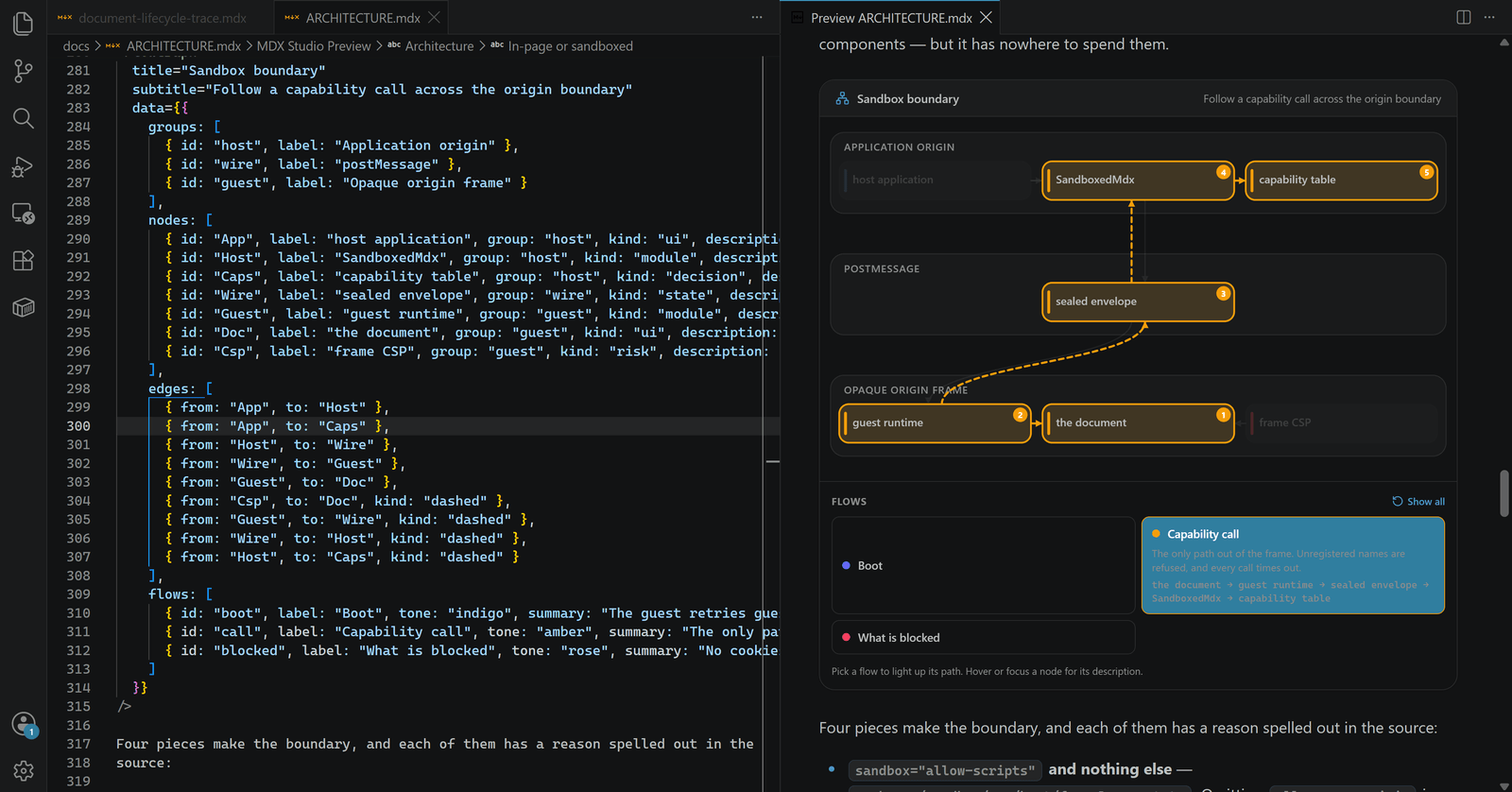Viewport: 1512px width, 792px height.
Task: Click the code text 'edges: ['
Action: pos(180,388)
